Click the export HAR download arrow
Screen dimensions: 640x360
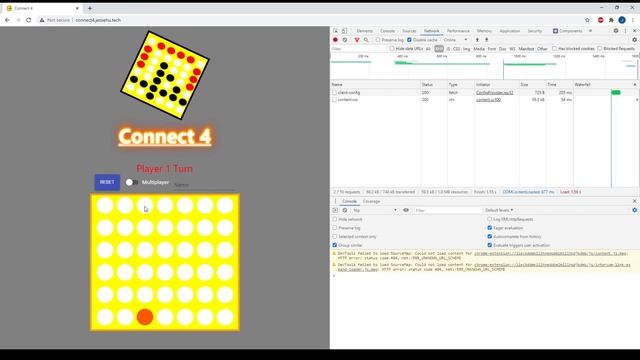487,40
